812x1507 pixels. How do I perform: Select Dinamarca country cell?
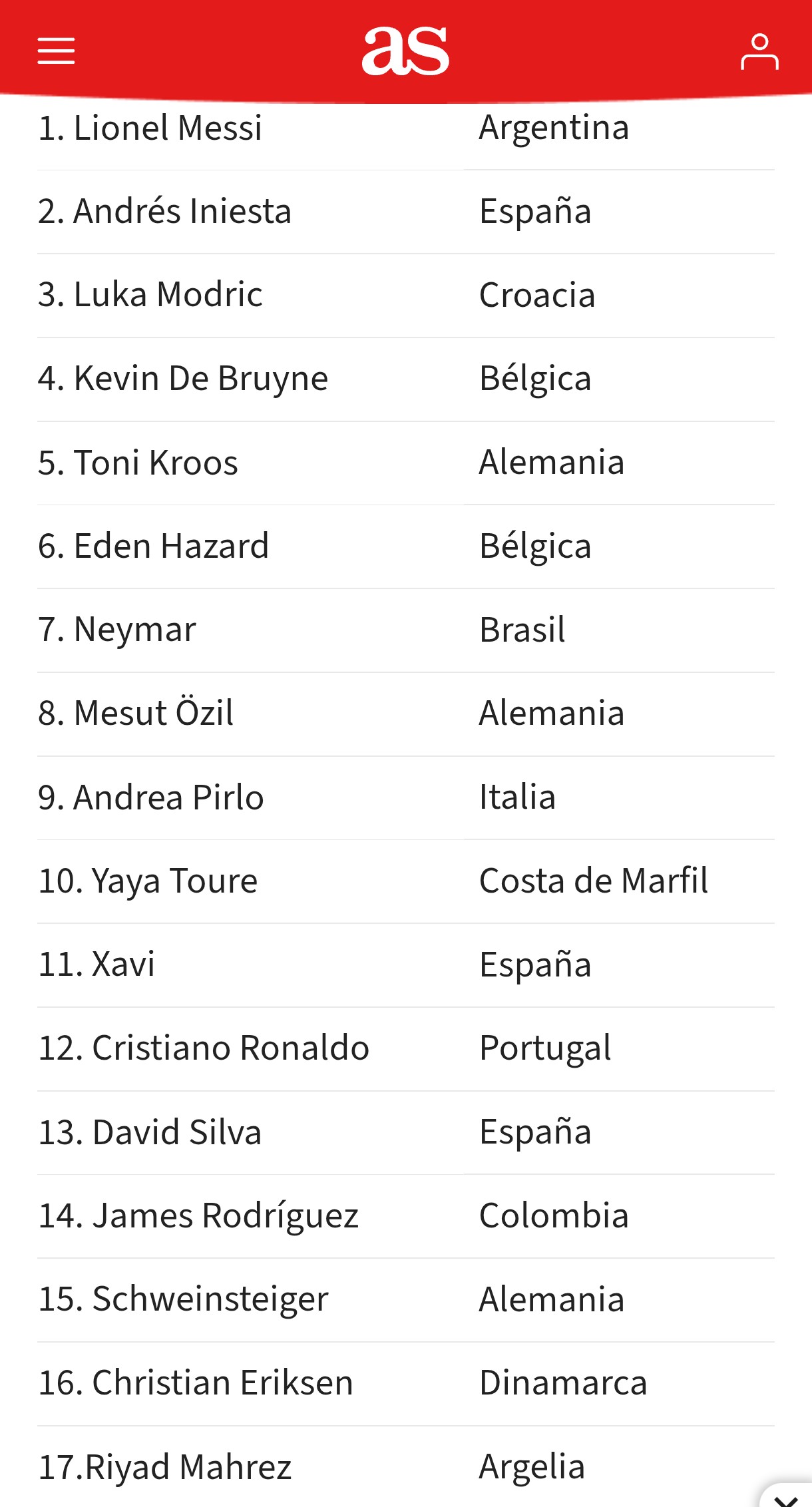point(563,1383)
